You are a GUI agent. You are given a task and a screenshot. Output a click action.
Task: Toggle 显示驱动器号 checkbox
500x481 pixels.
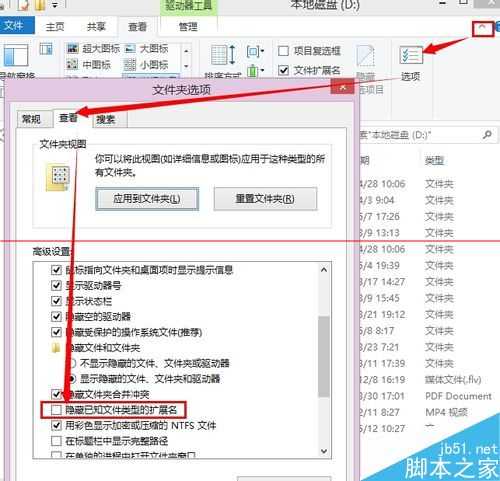56,285
